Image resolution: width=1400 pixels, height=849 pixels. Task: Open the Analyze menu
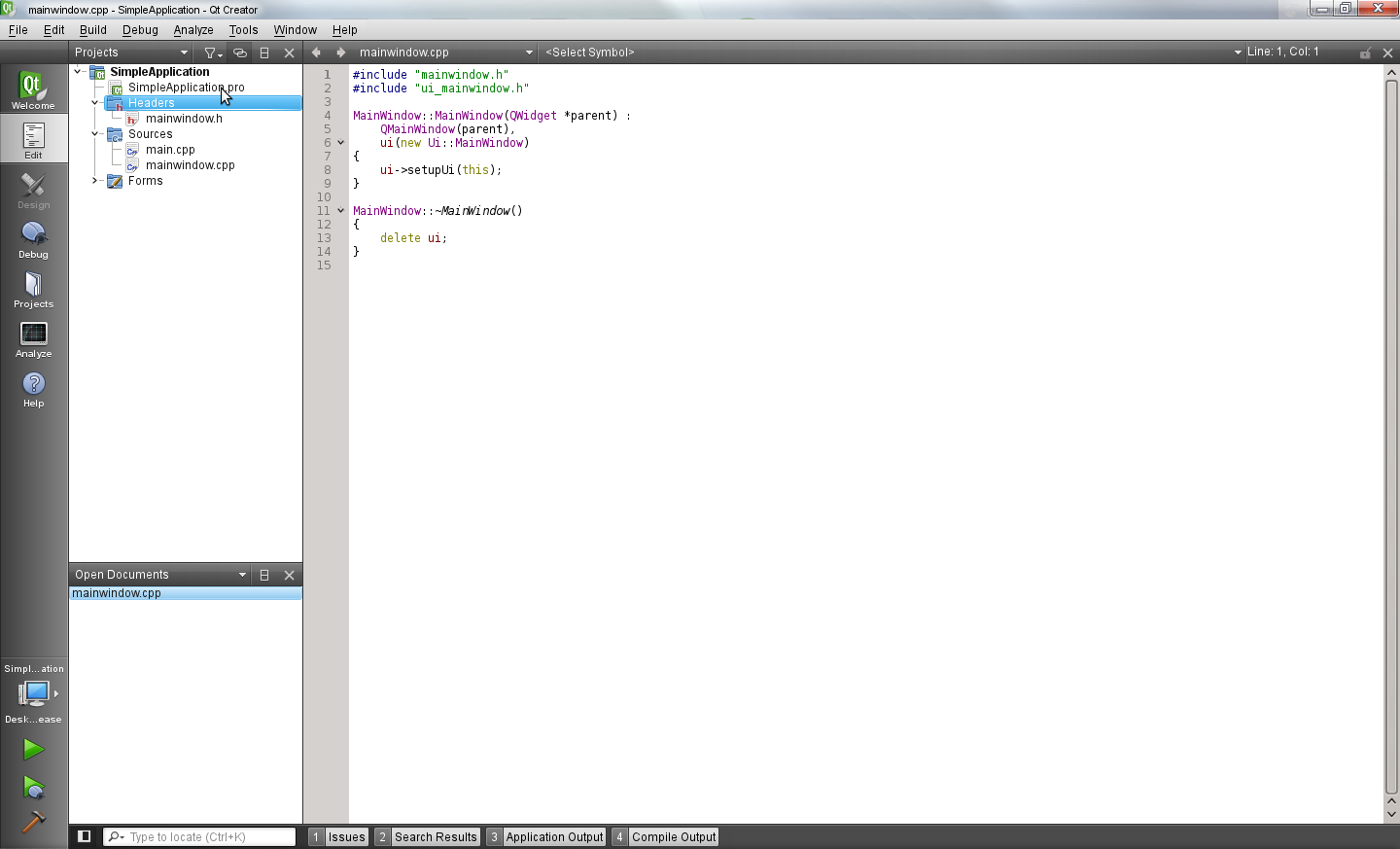pyautogui.click(x=193, y=30)
